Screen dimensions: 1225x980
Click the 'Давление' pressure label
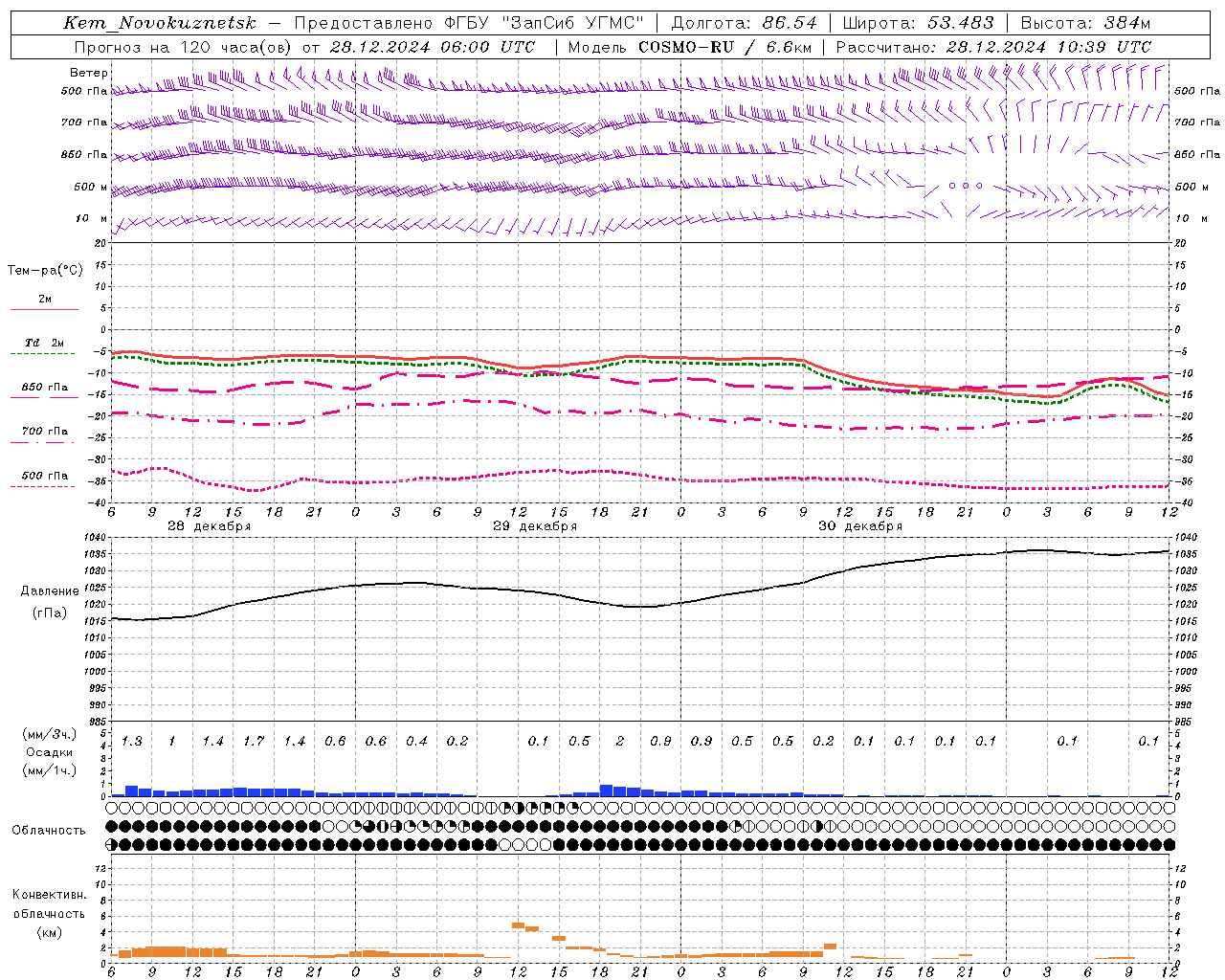(50, 591)
